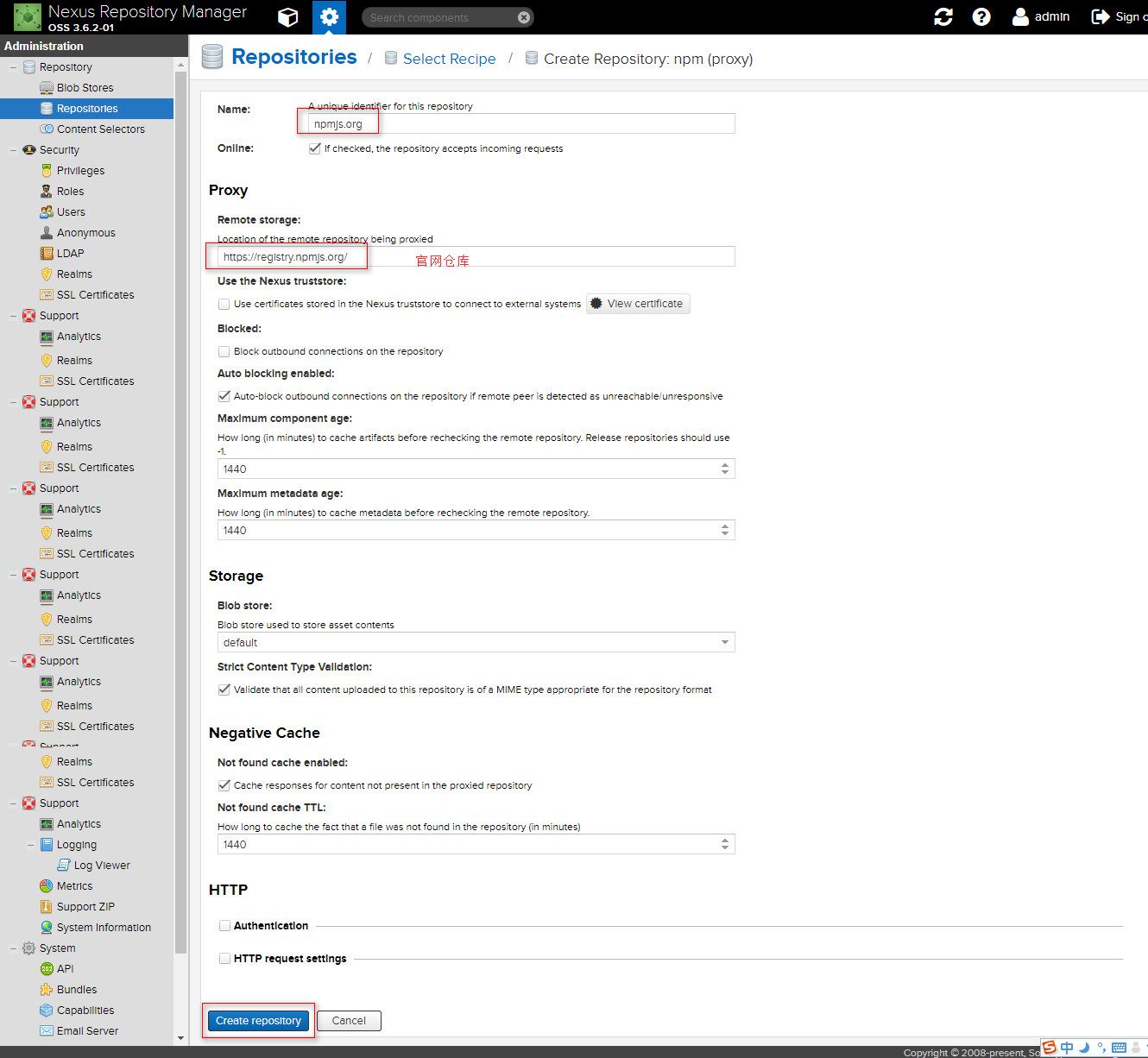Image resolution: width=1148 pixels, height=1058 pixels.
Task: Click the Privileges medal icon
Action: click(47, 171)
